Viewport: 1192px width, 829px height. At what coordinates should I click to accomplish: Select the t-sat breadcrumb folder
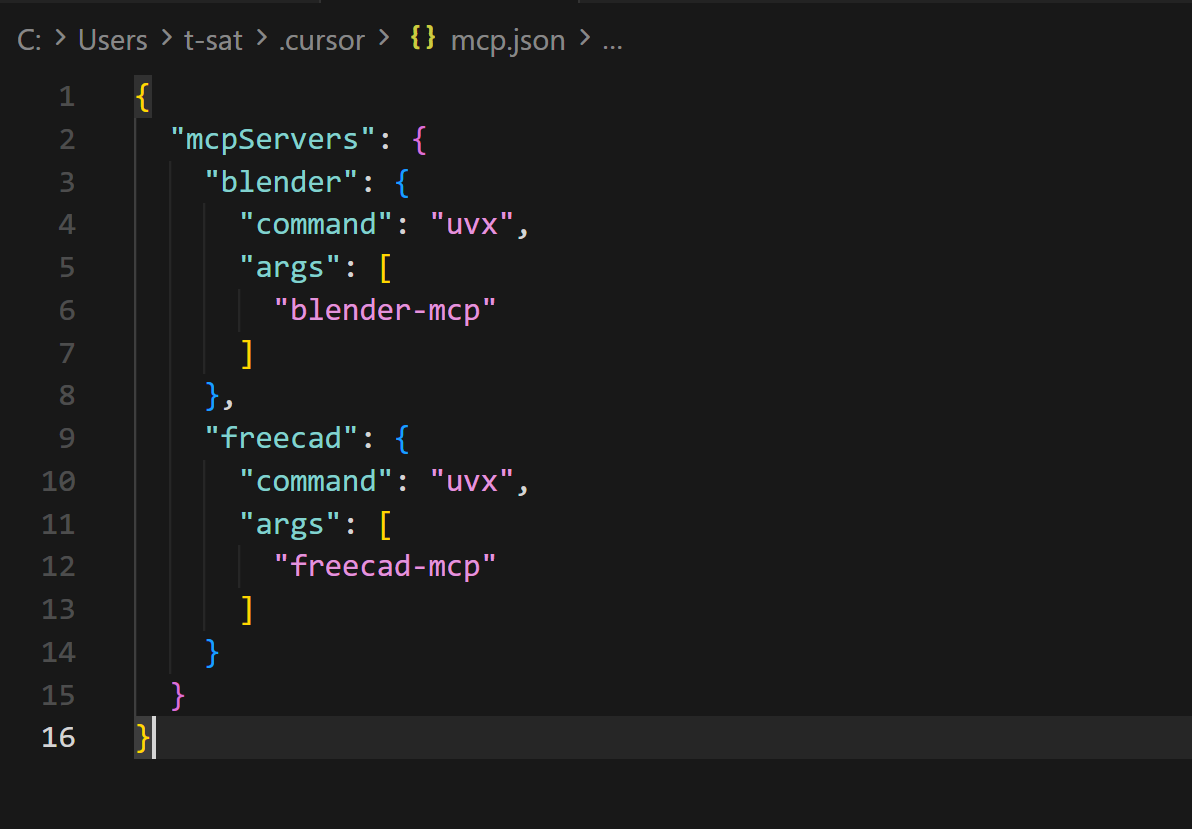[x=211, y=40]
